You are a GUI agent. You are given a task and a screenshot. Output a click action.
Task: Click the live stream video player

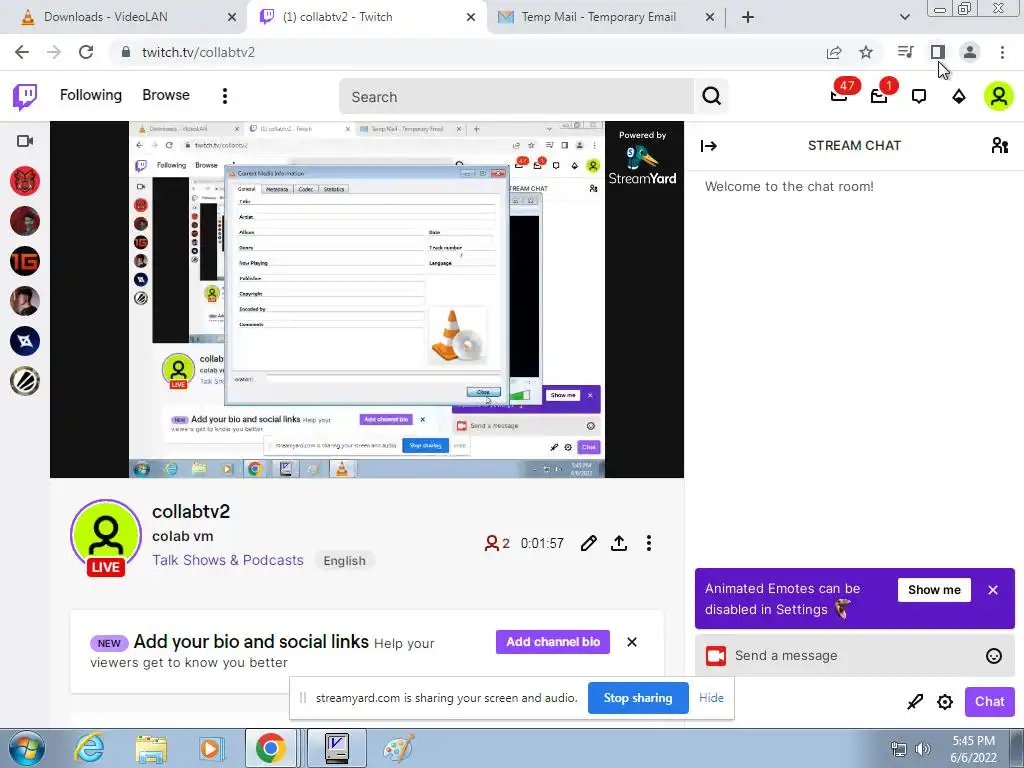tap(367, 299)
